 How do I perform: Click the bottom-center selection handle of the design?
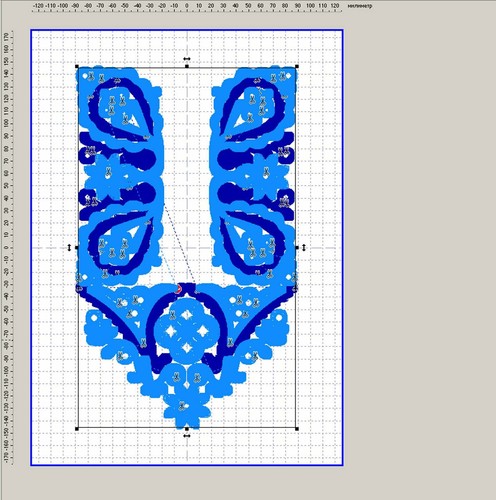(x=187, y=429)
